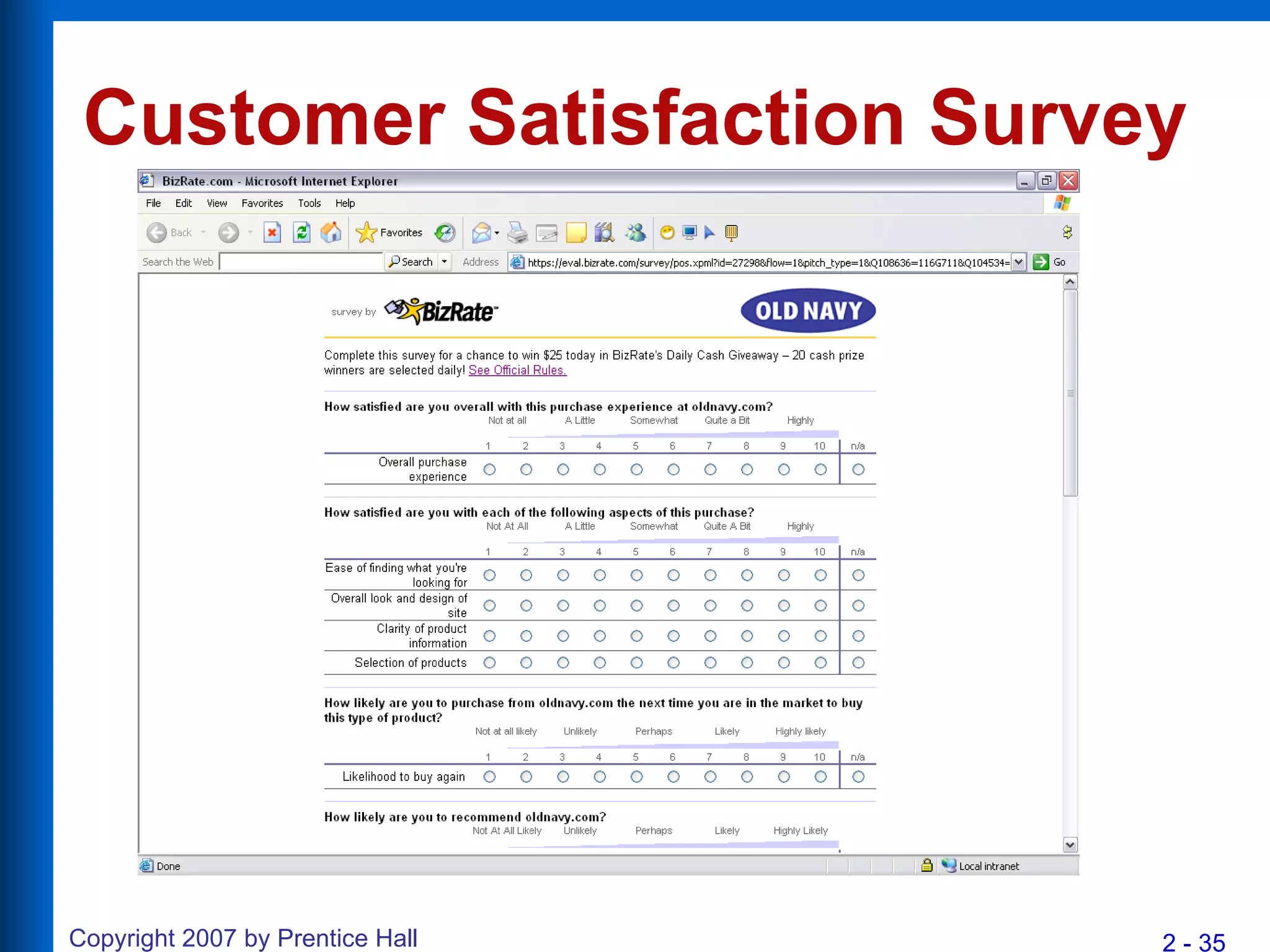
Task: Open See Official Rules link
Action: 517,370
